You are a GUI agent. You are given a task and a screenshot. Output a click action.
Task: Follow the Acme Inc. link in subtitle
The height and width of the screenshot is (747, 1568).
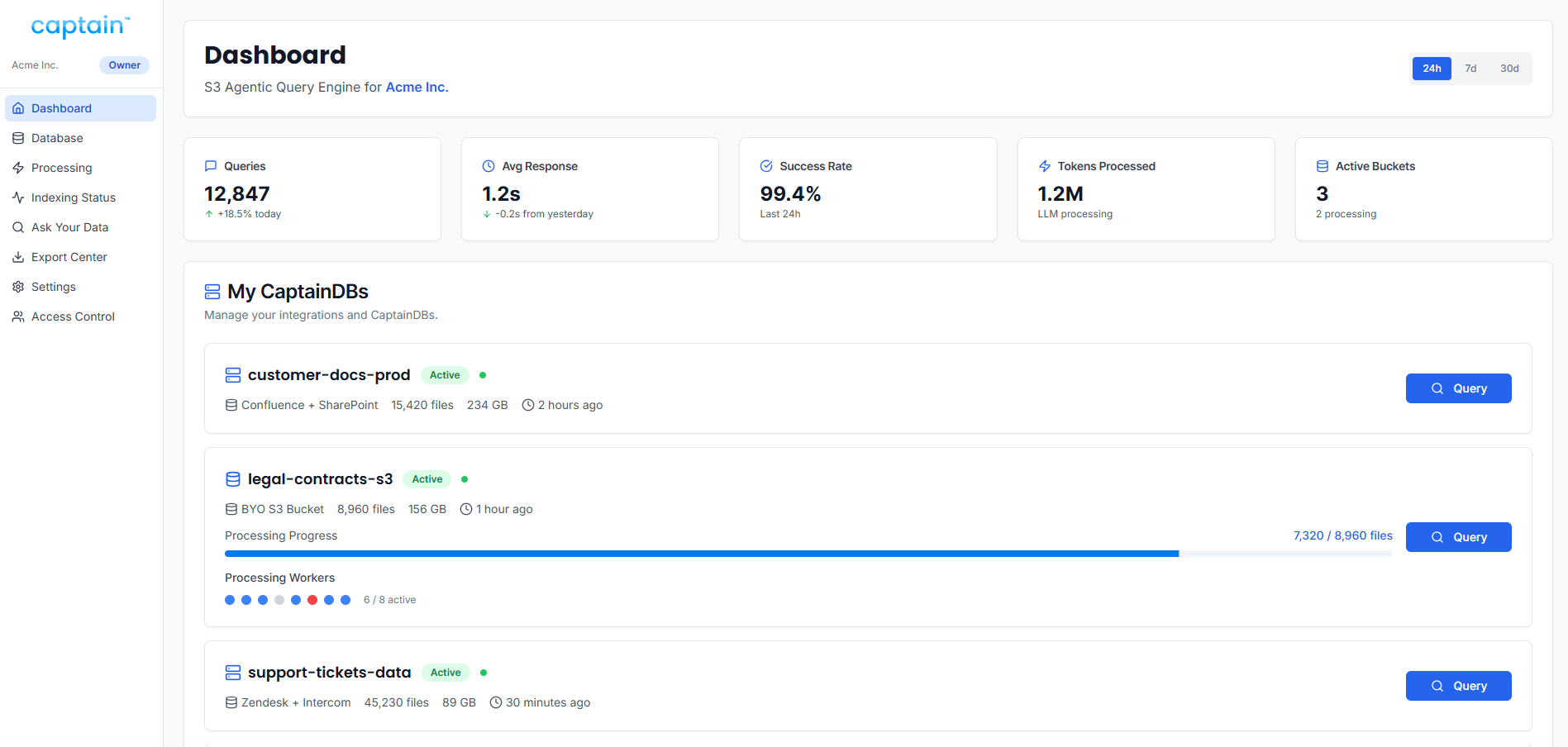pos(417,87)
